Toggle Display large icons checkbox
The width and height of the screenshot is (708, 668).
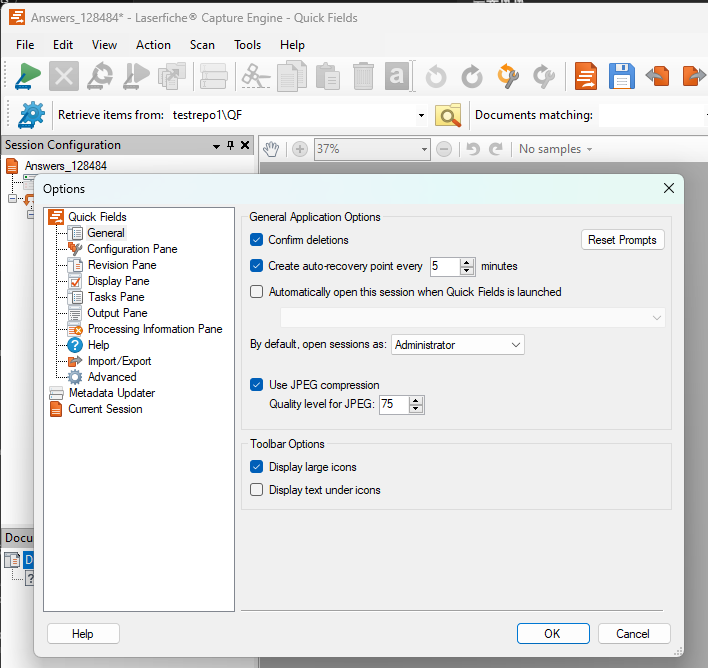pyautogui.click(x=256, y=467)
